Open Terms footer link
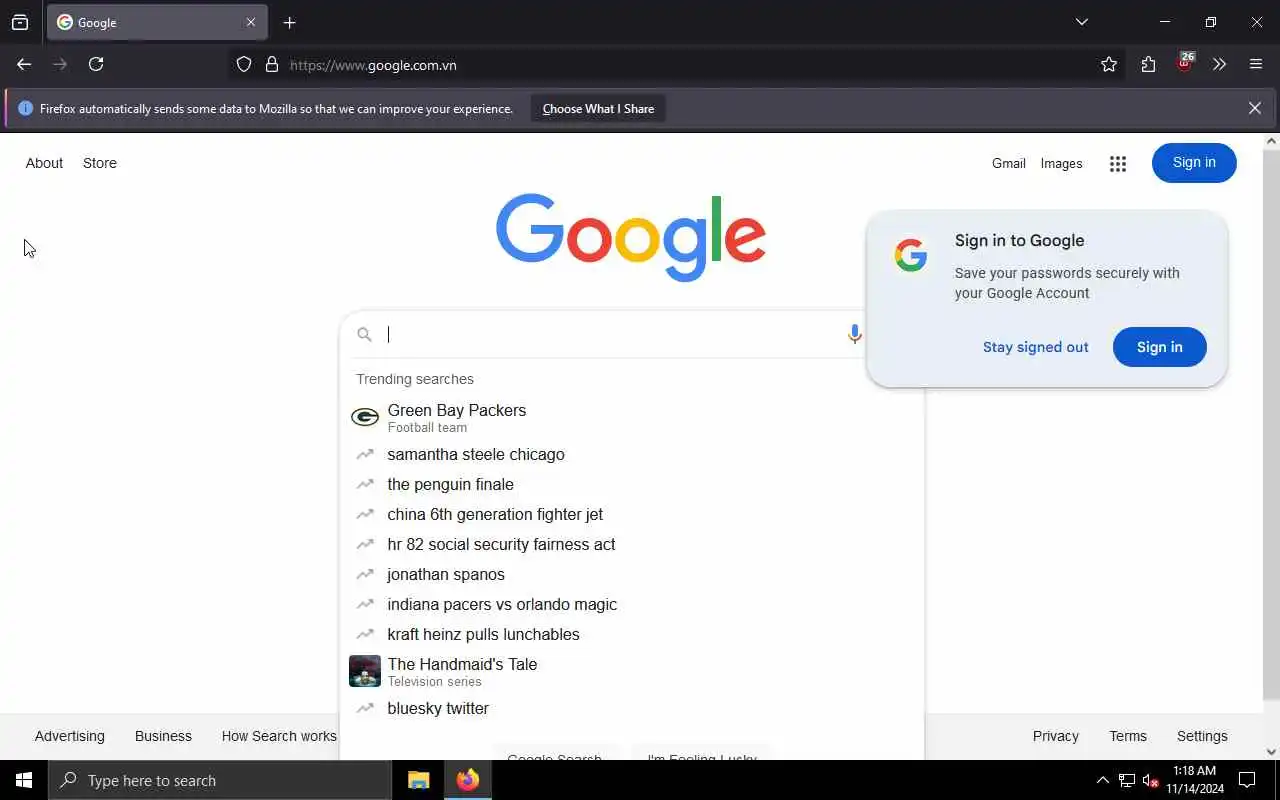 [x=1128, y=736]
